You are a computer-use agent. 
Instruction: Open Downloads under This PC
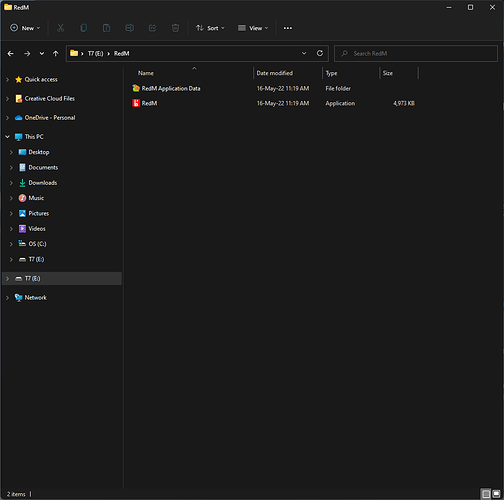43,183
